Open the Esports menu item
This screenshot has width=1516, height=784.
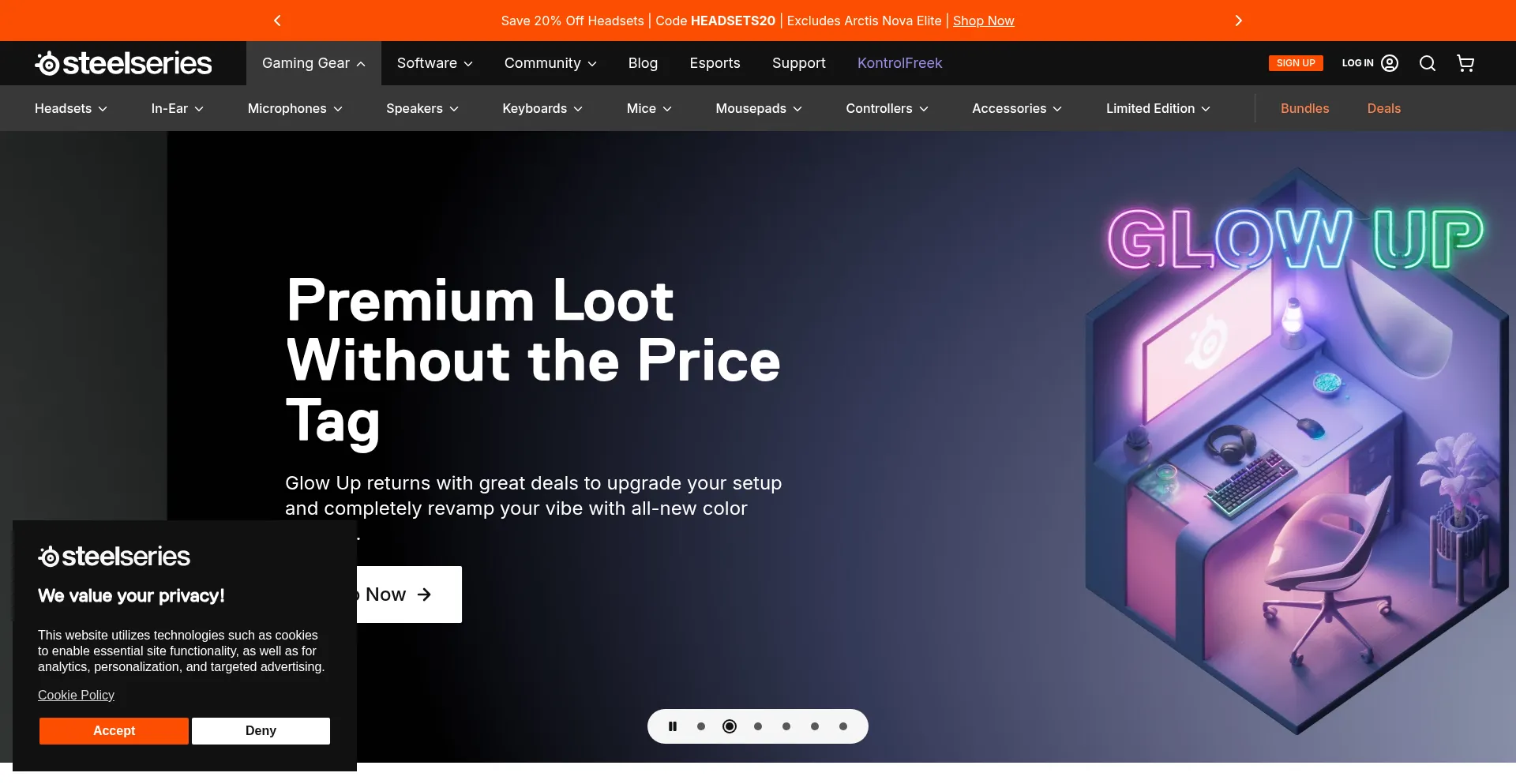point(715,63)
